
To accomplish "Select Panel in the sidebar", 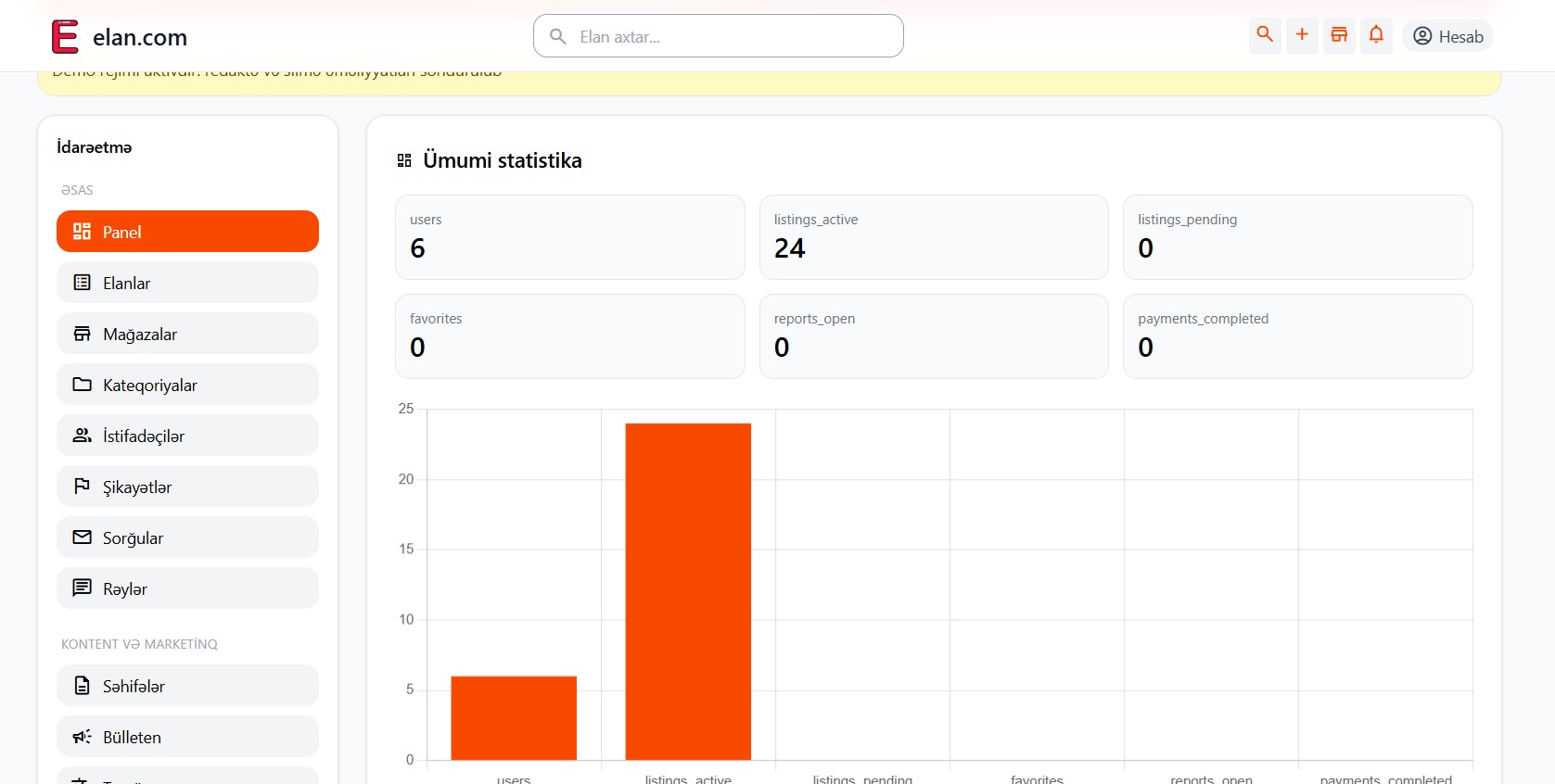I will point(187,232).
